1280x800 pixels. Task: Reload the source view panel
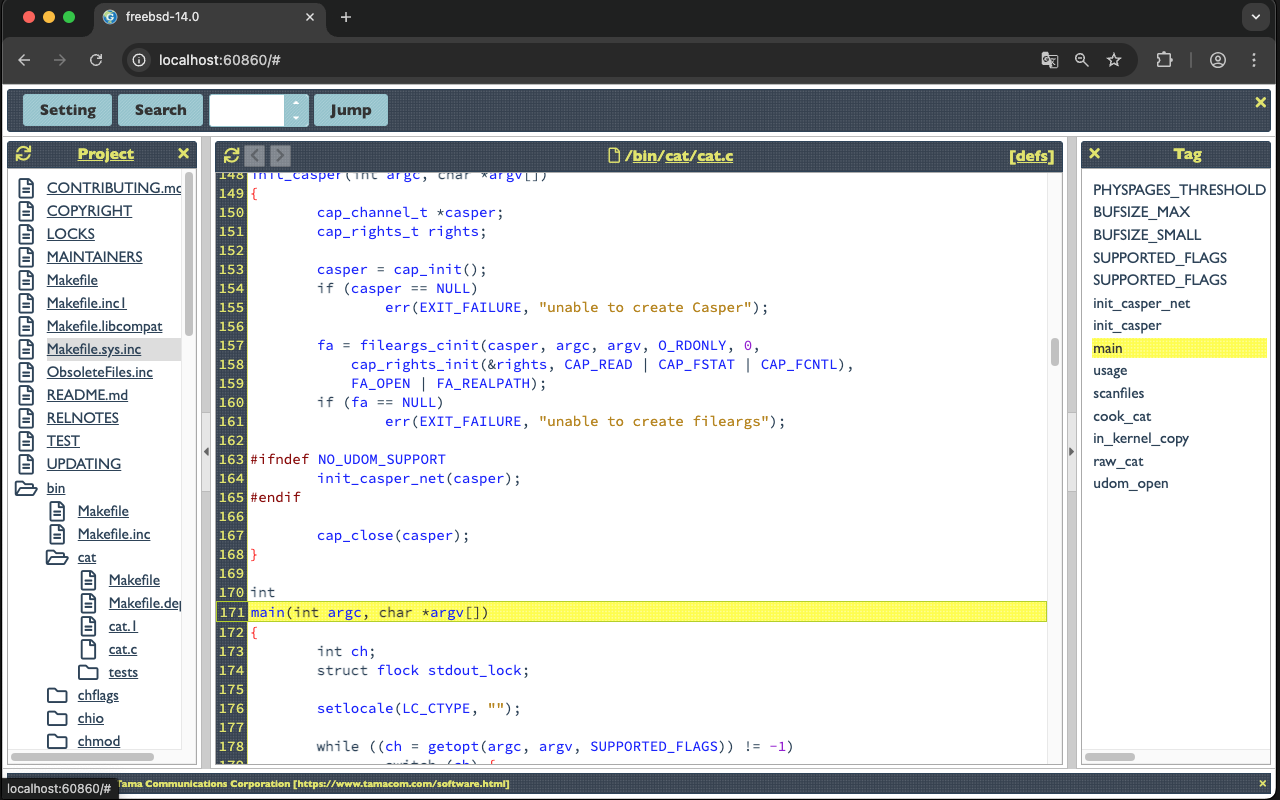[x=231, y=155]
